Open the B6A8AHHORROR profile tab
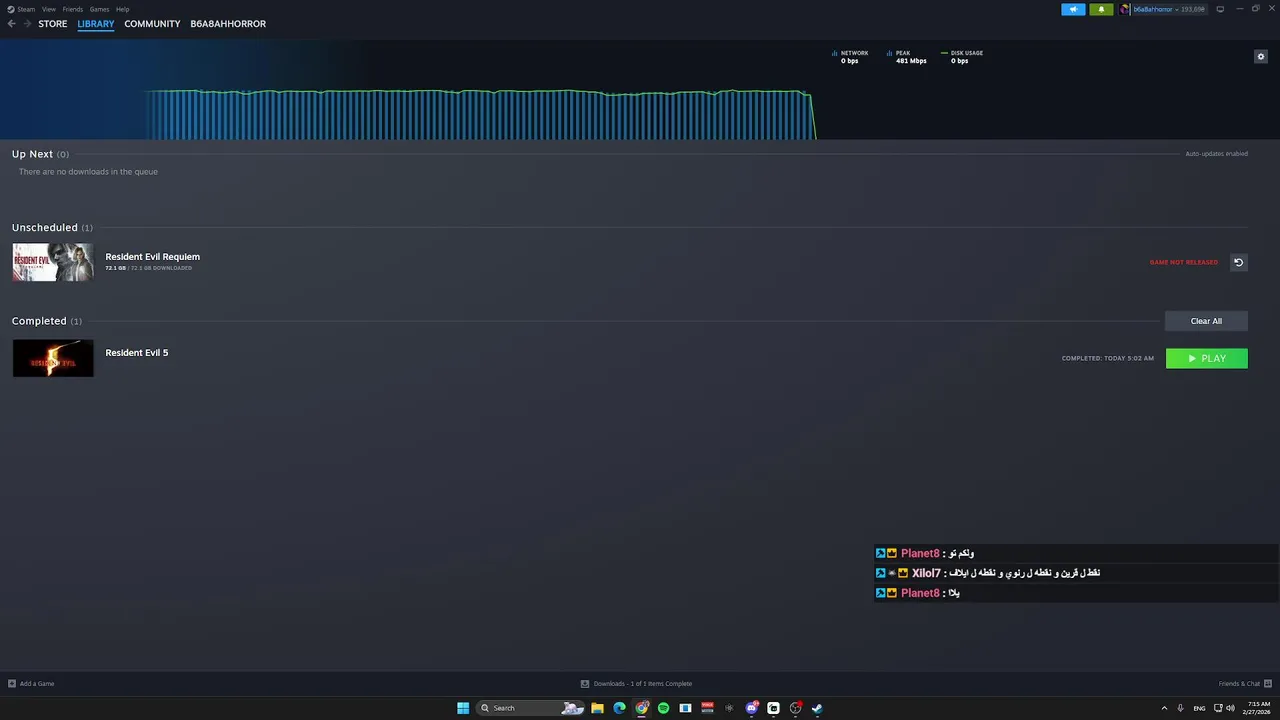 coord(228,24)
